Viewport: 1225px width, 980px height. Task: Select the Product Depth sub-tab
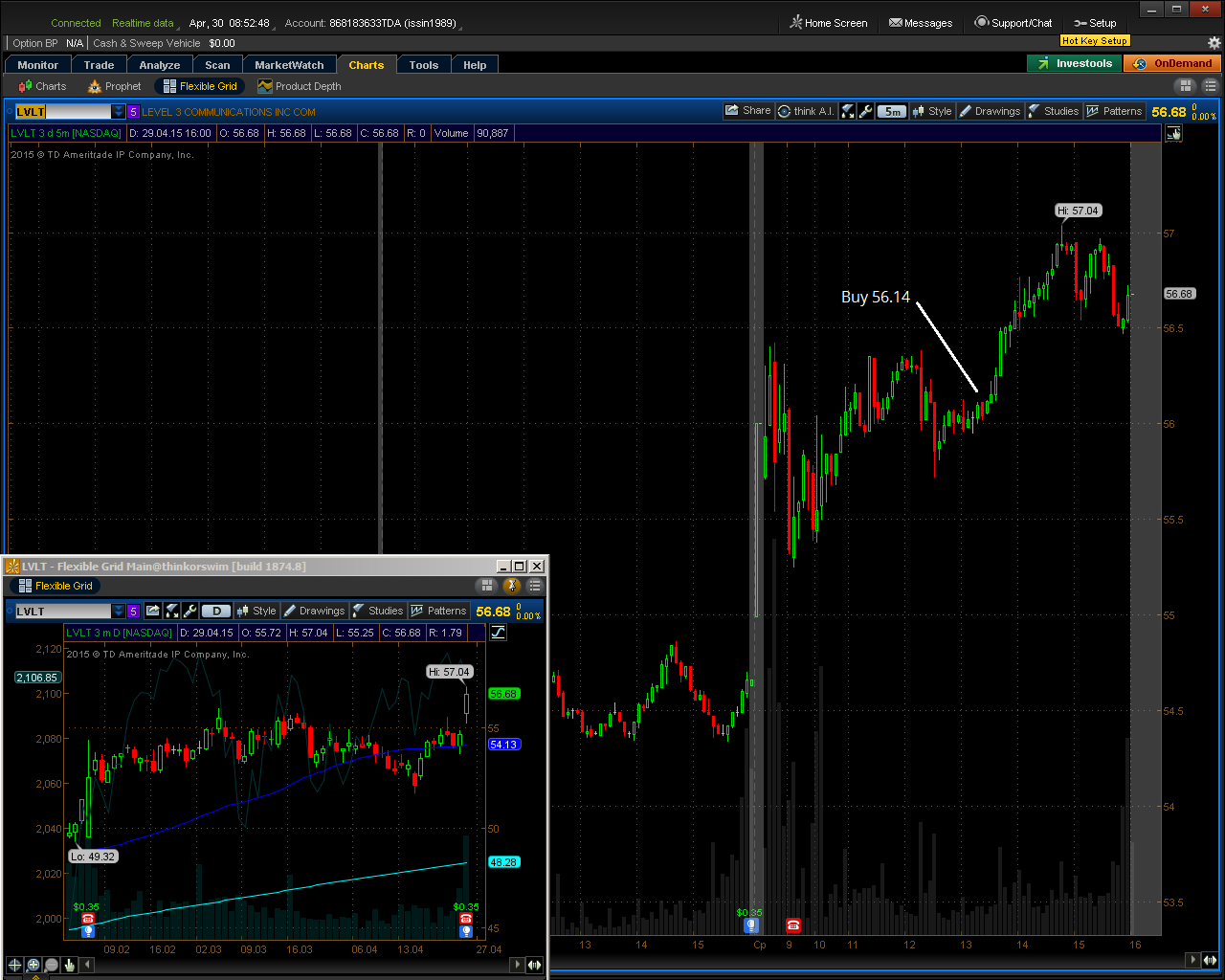tap(299, 86)
